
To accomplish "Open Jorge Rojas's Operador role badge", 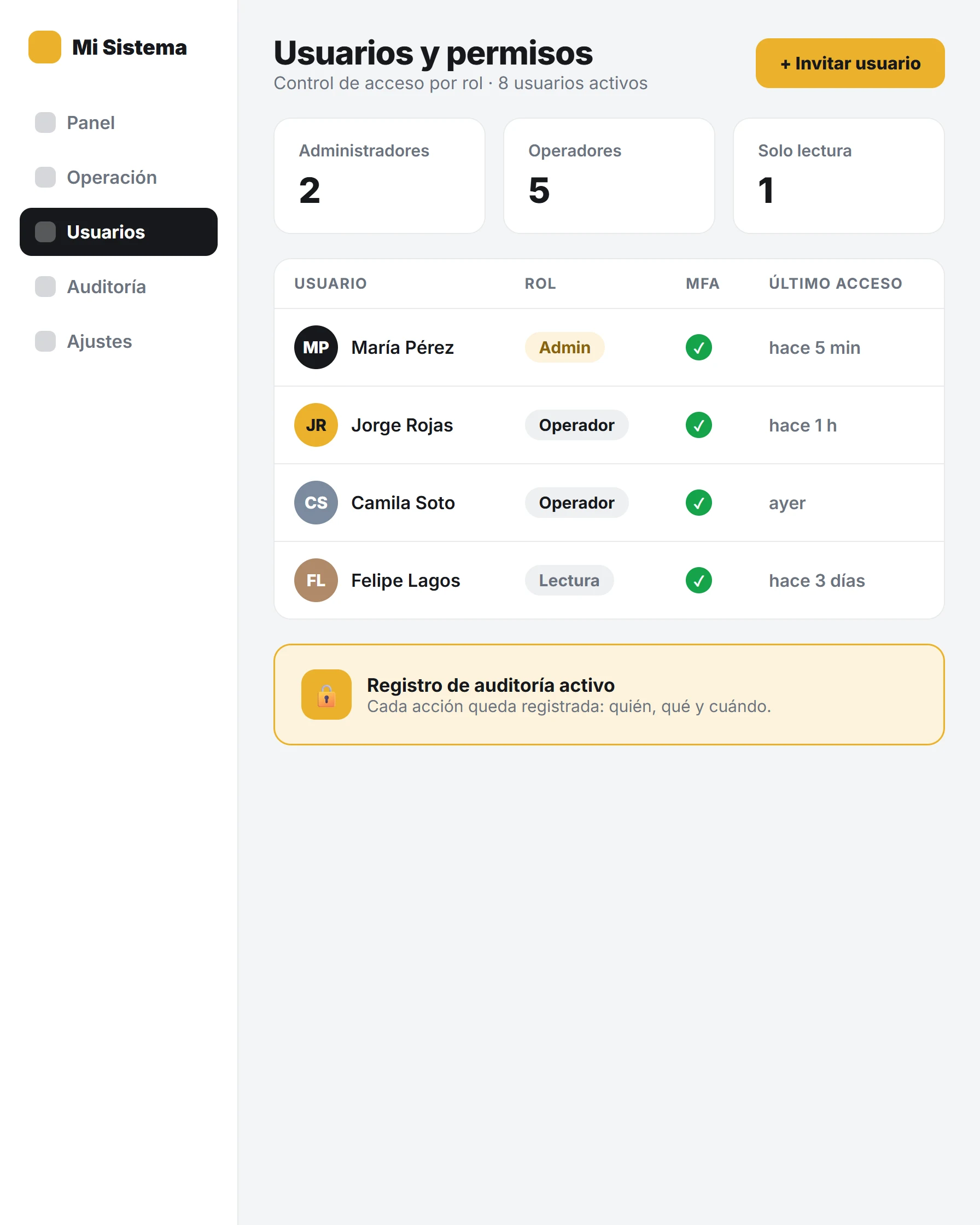I will tap(576, 425).
